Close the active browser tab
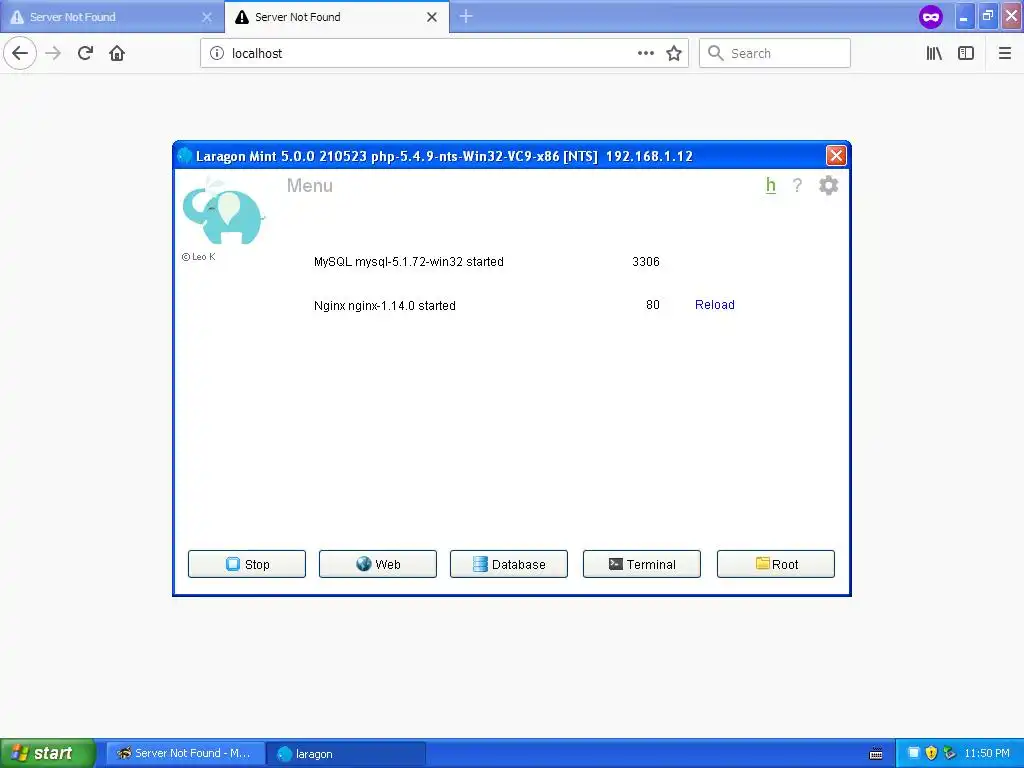This screenshot has height=768, width=1024. [x=432, y=18]
